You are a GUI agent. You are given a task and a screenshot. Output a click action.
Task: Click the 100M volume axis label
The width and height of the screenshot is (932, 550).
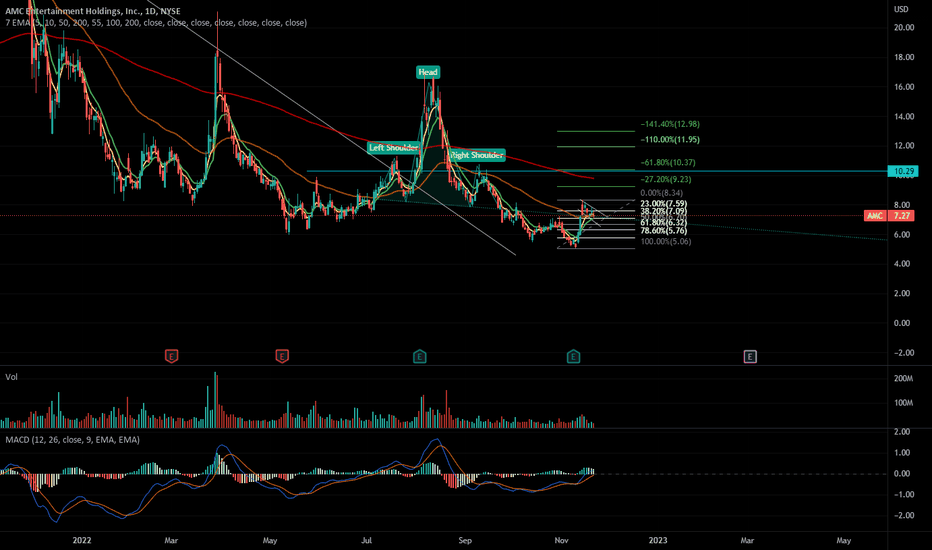point(903,403)
